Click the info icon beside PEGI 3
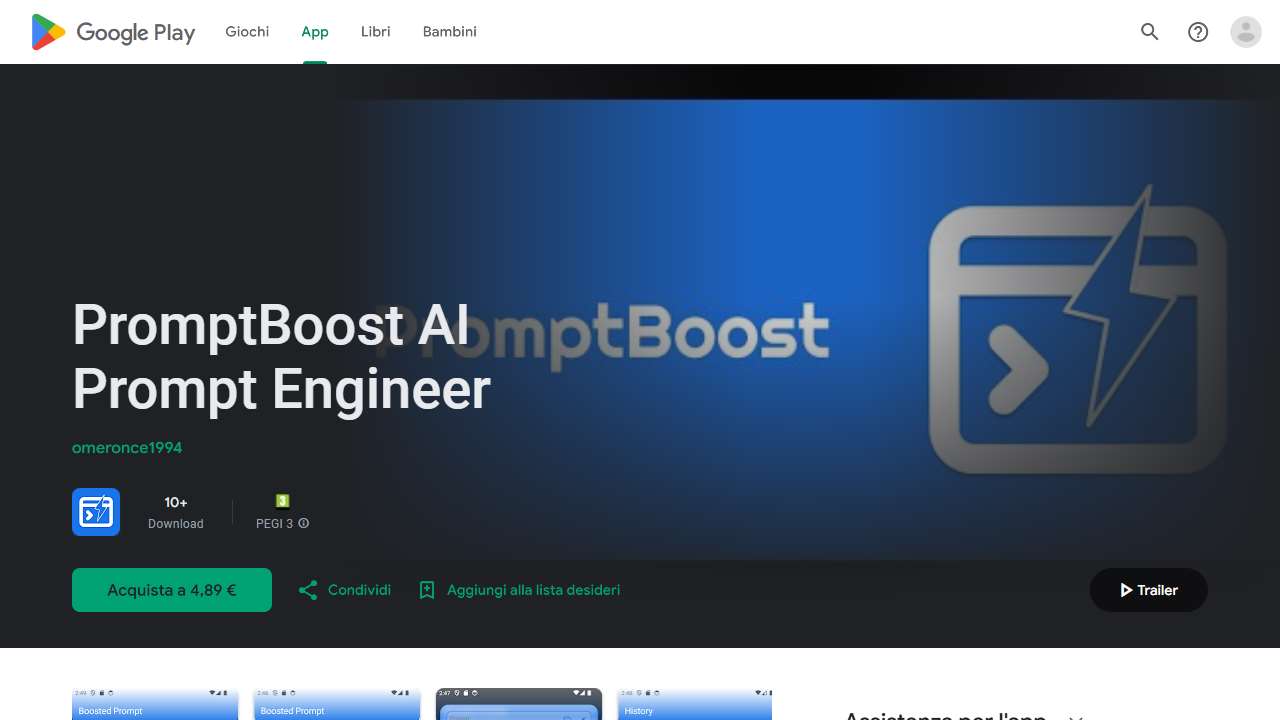Viewport: 1280px width, 720px height. (304, 523)
